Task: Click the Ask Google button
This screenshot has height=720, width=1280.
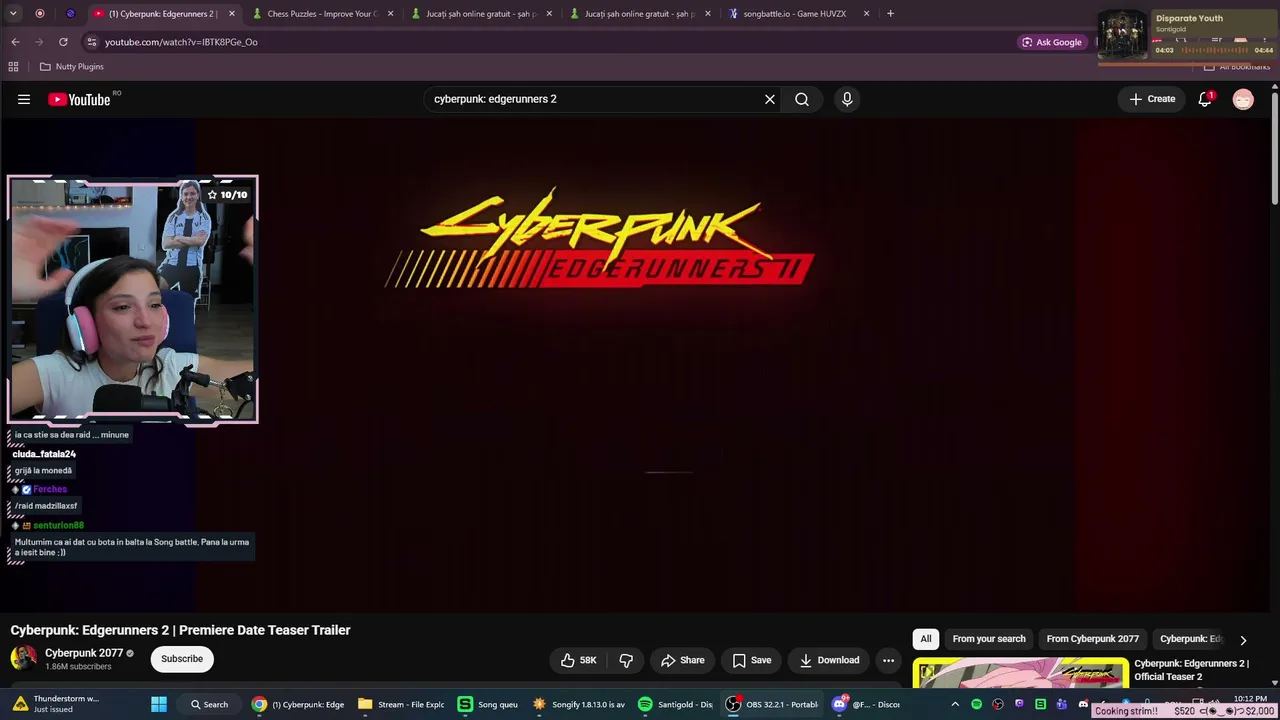Action: pyautogui.click(x=1051, y=42)
